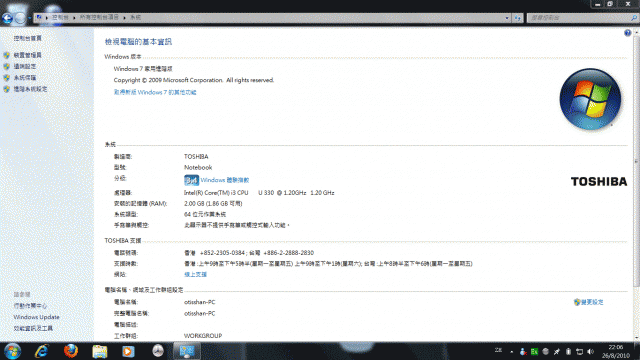Click the scrollbar down arrow

click(x=636, y=338)
